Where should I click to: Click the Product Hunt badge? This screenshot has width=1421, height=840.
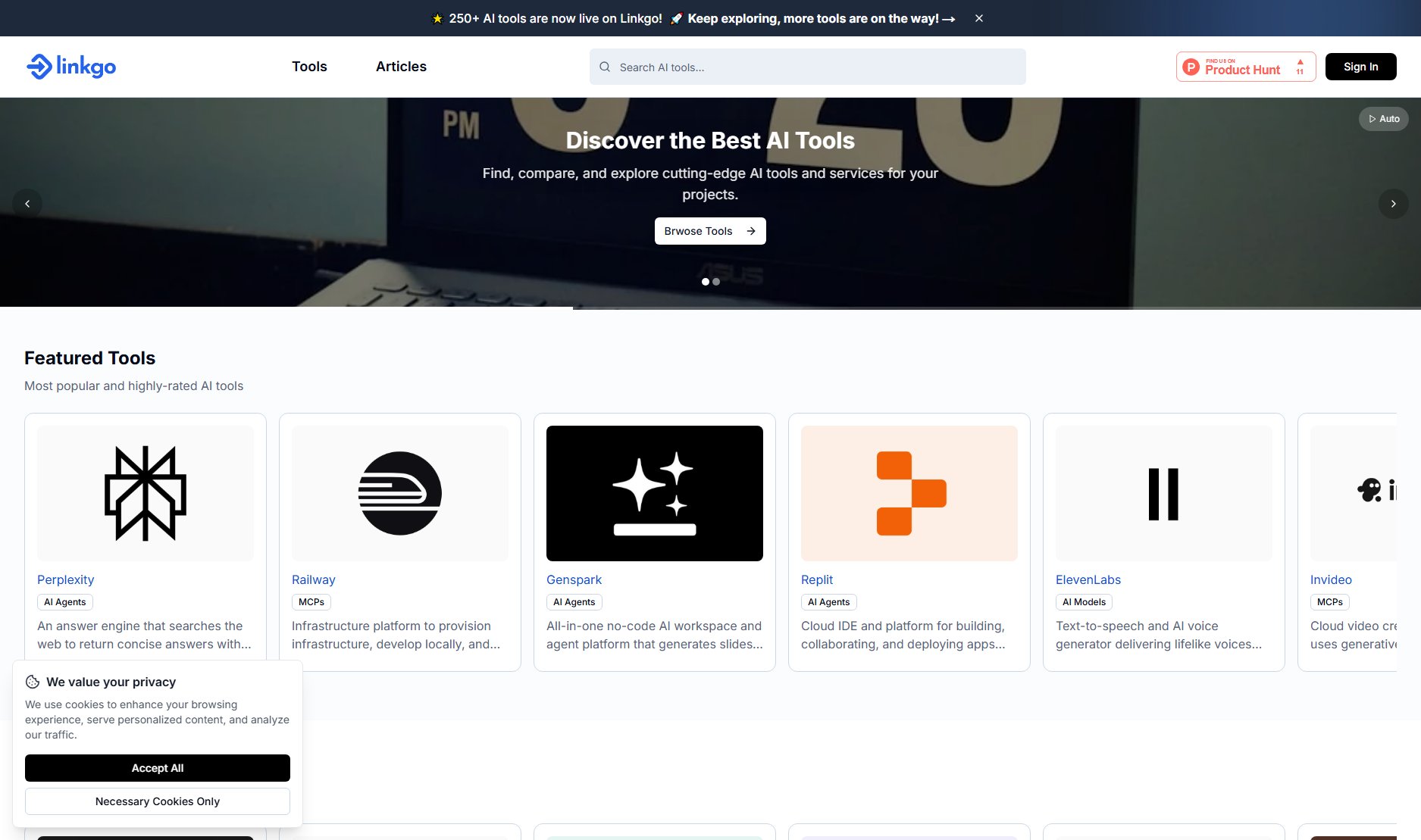[x=1244, y=67]
